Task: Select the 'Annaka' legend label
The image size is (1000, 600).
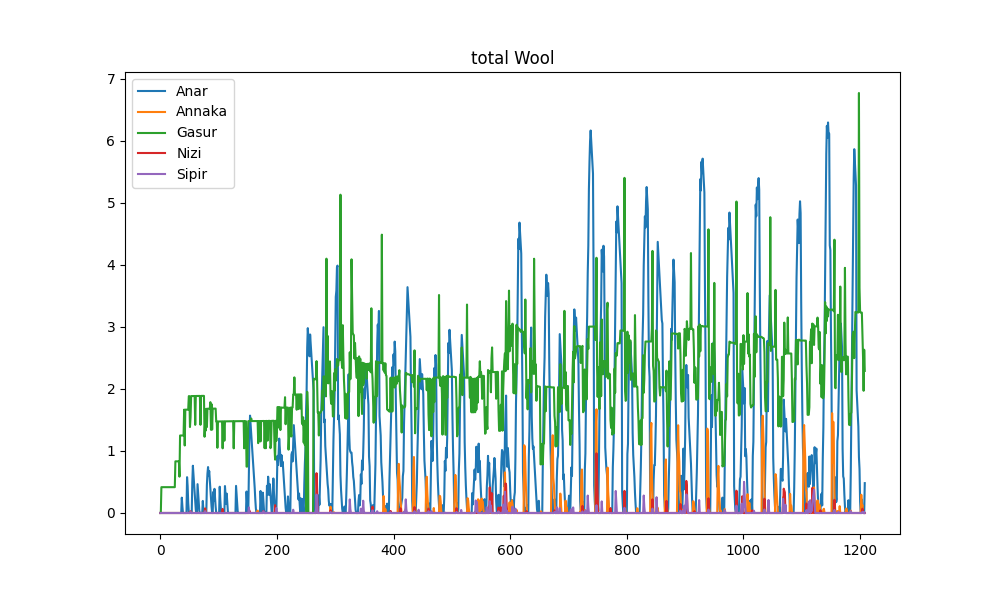Action: (201, 112)
